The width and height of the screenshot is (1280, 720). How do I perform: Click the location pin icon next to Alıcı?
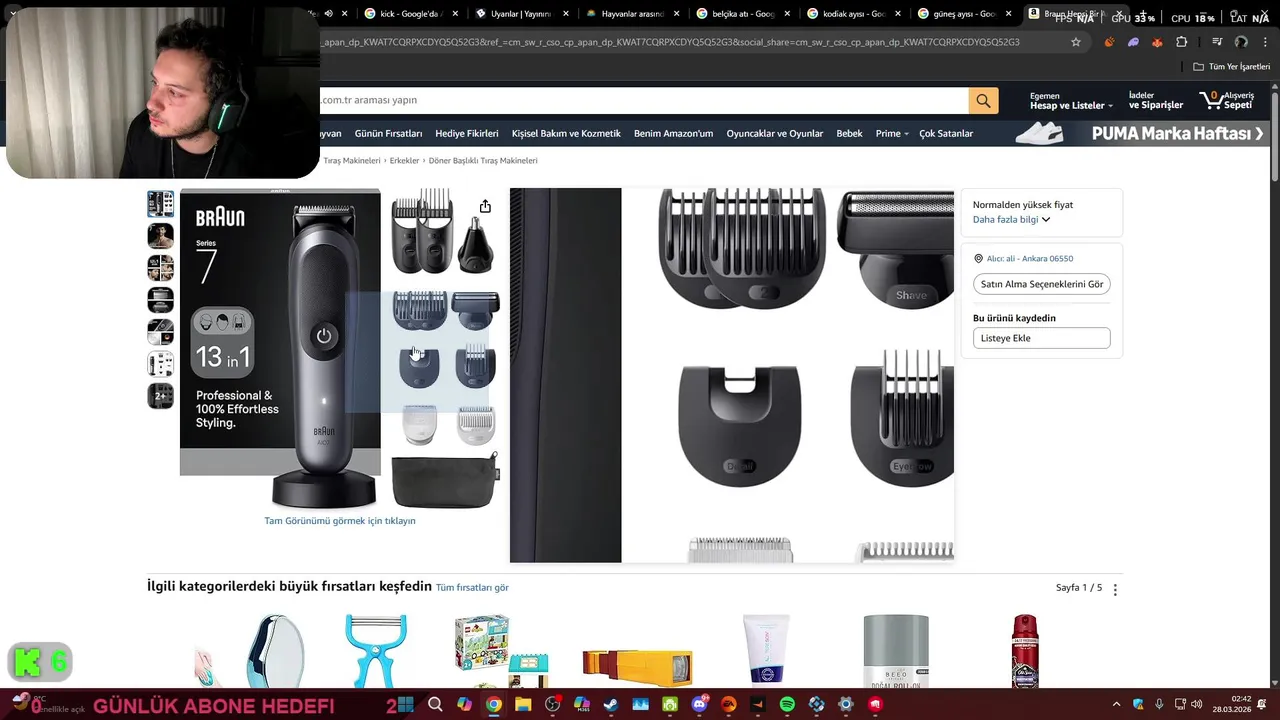click(979, 258)
